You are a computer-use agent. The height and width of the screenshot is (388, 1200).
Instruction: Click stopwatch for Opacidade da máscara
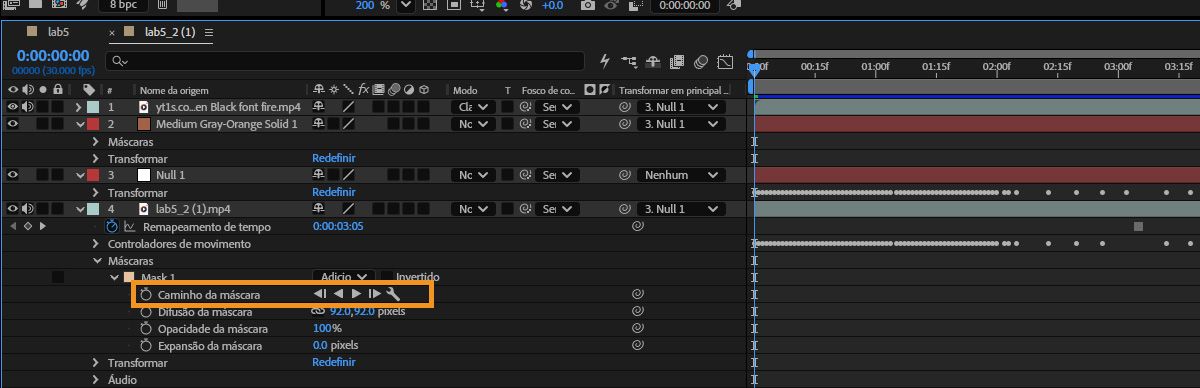pyautogui.click(x=146, y=328)
